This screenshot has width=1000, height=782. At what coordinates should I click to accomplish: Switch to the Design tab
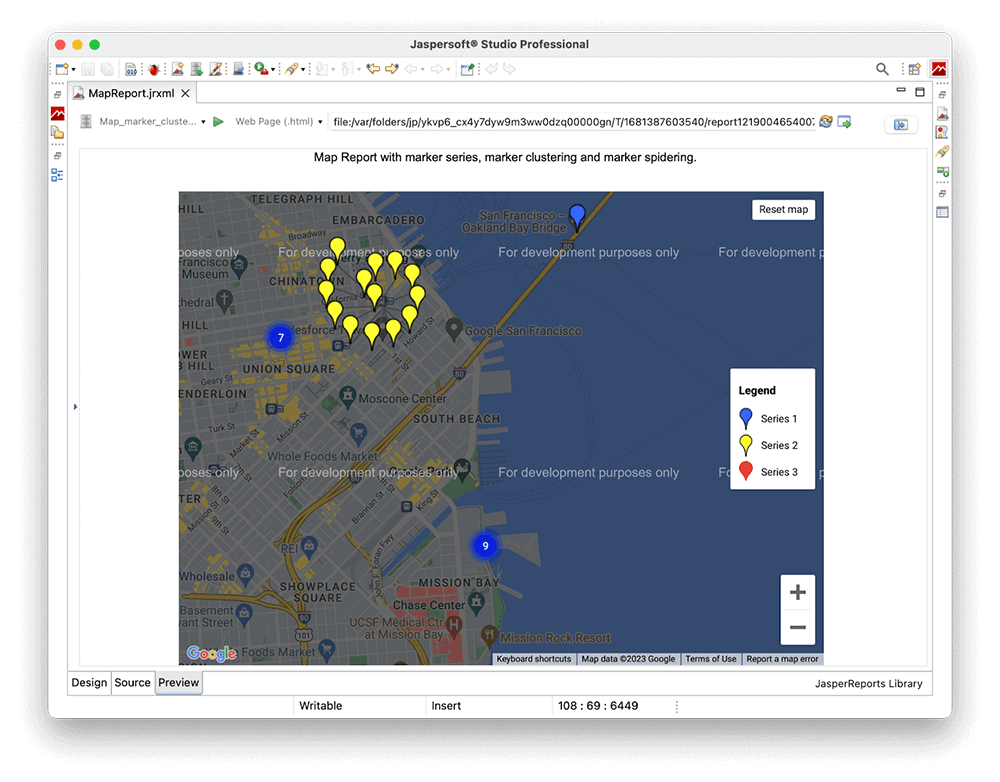(89, 682)
